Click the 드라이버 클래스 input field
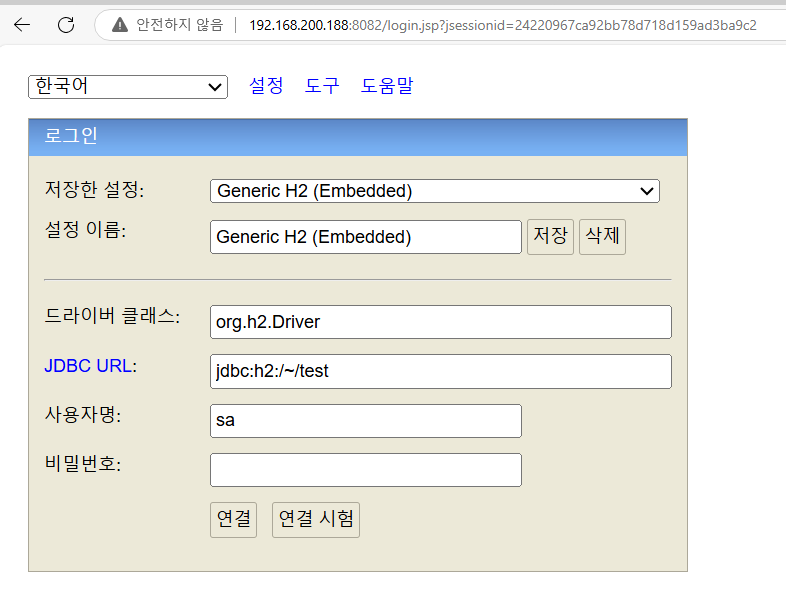 click(x=441, y=322)
